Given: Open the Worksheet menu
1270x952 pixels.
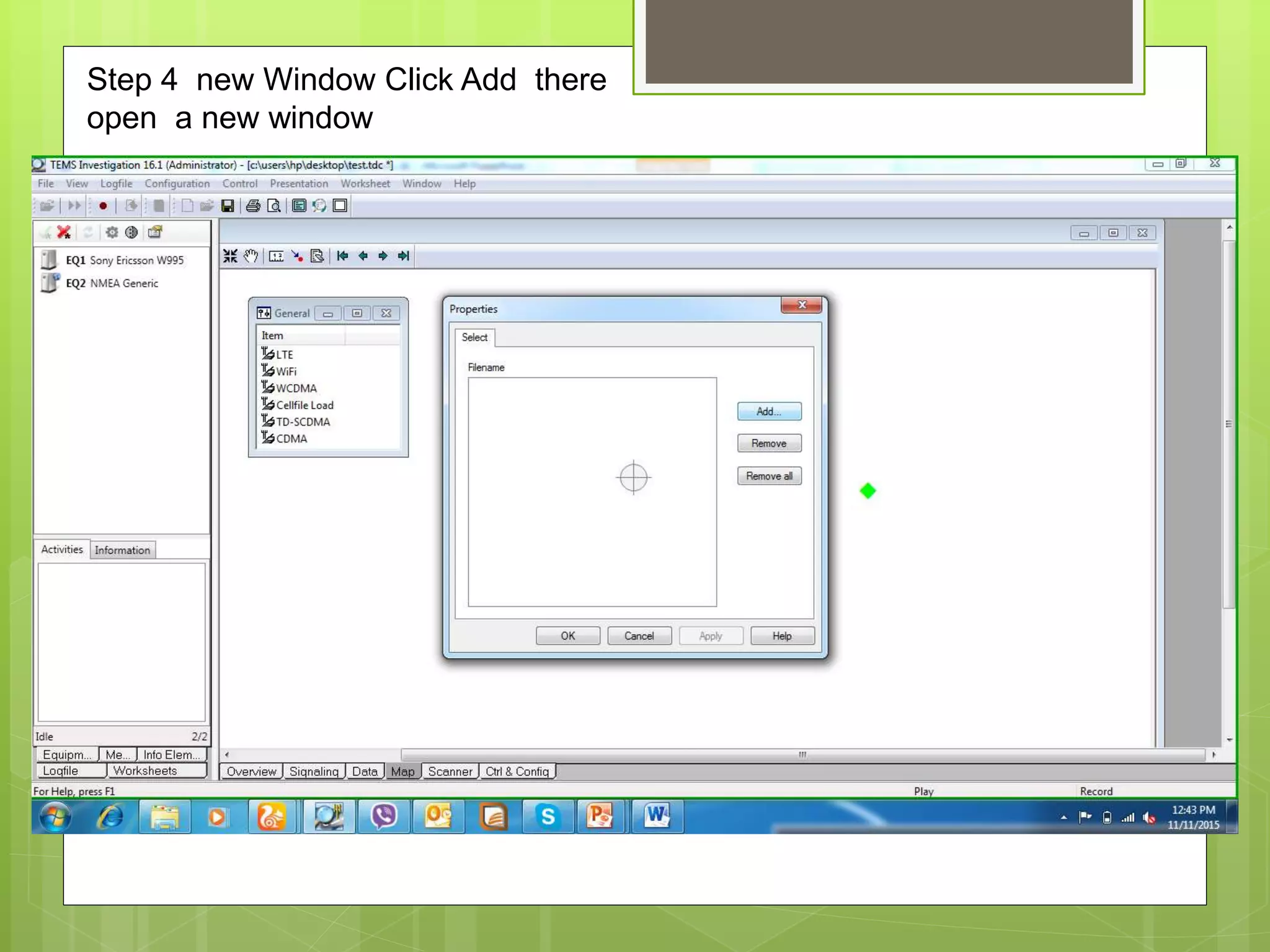Looking at the screenshot, I should pos(365,183).
